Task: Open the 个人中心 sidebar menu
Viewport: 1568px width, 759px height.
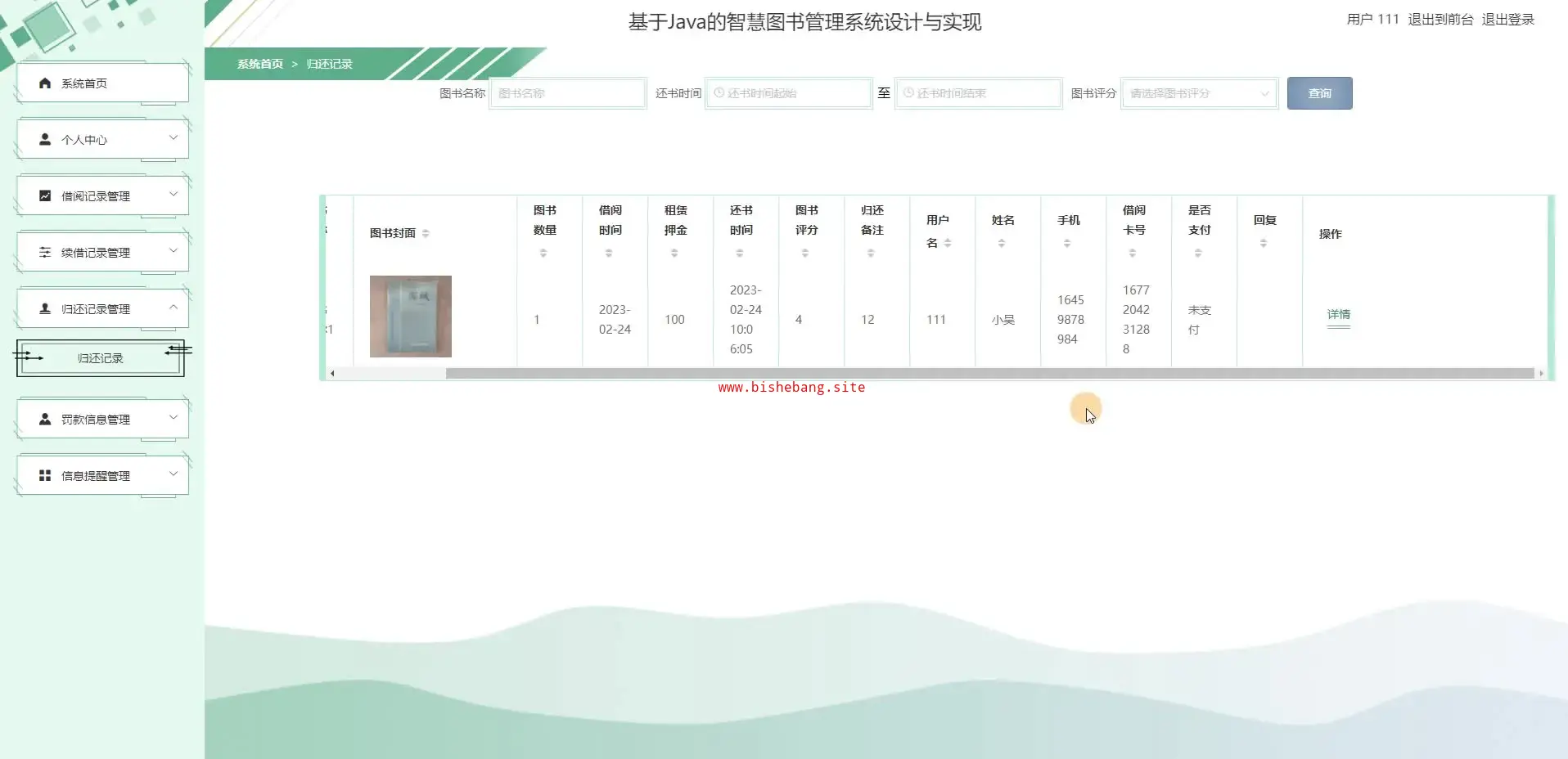Action: 102,140
